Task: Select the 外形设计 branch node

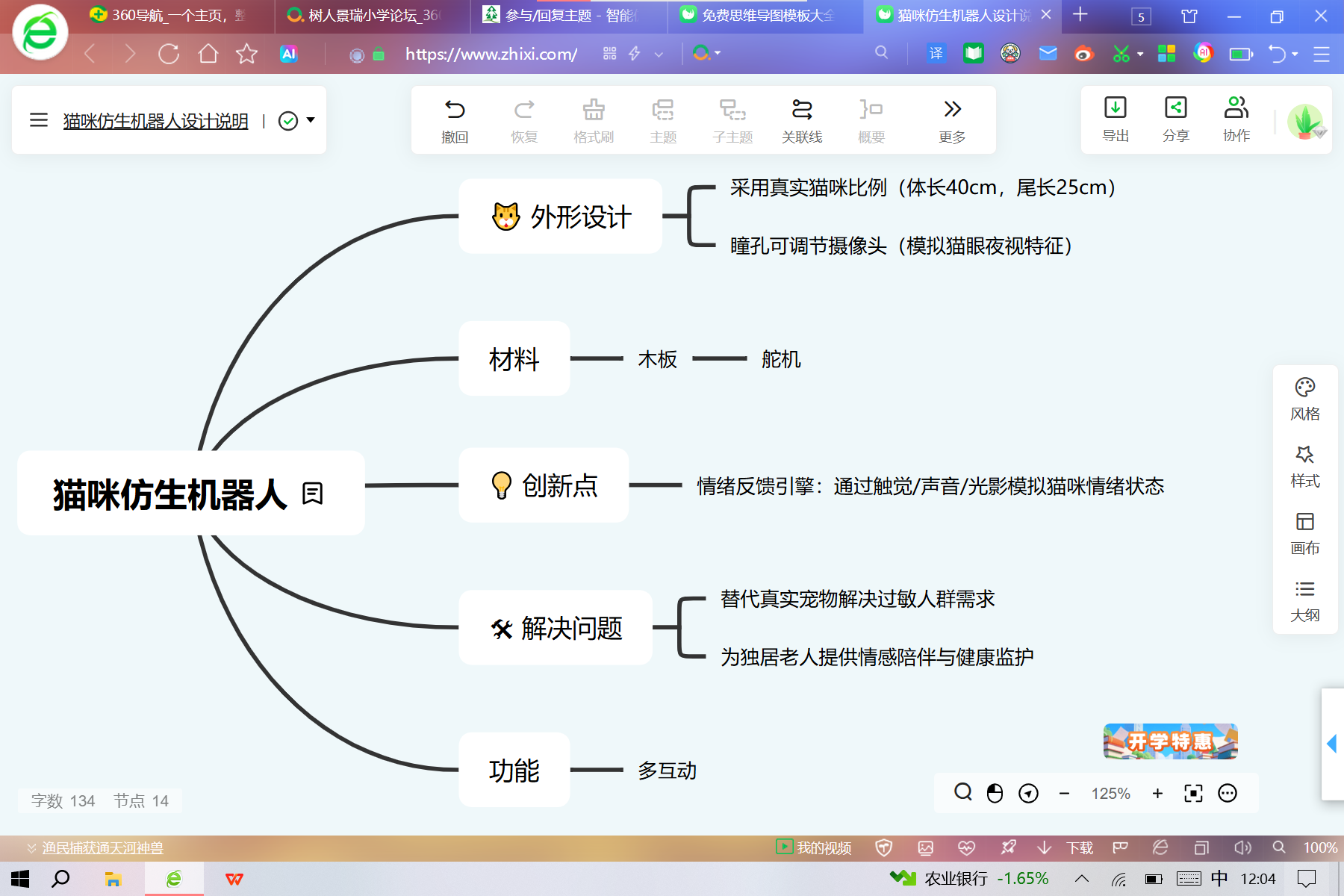Action: (561, 217)
